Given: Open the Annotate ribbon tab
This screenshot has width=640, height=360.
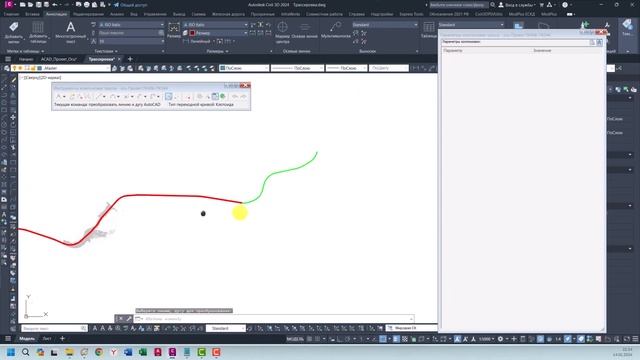Looking at the screenshot, I should 56,14.
